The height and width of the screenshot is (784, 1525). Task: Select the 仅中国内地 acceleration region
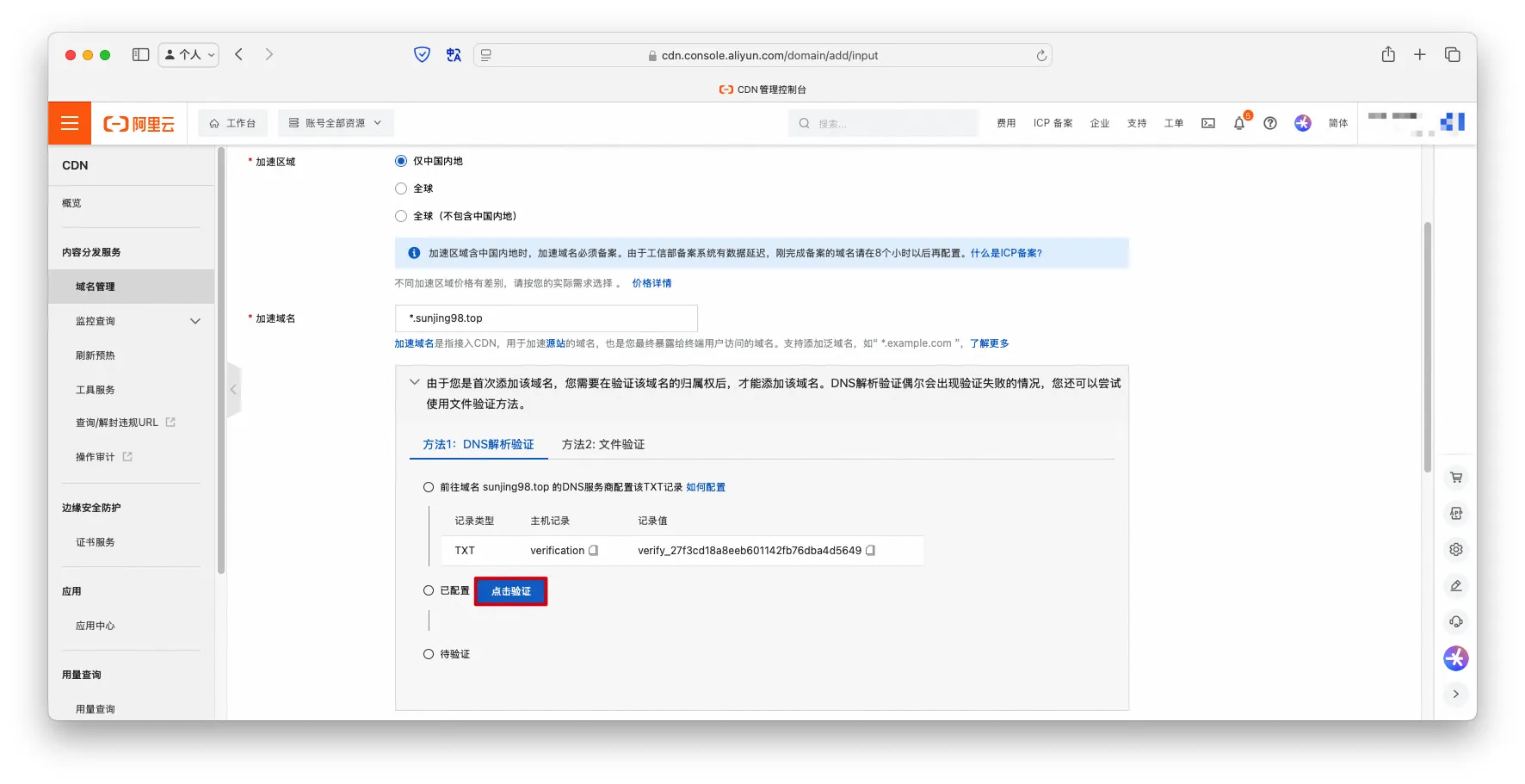pos(401,161)
